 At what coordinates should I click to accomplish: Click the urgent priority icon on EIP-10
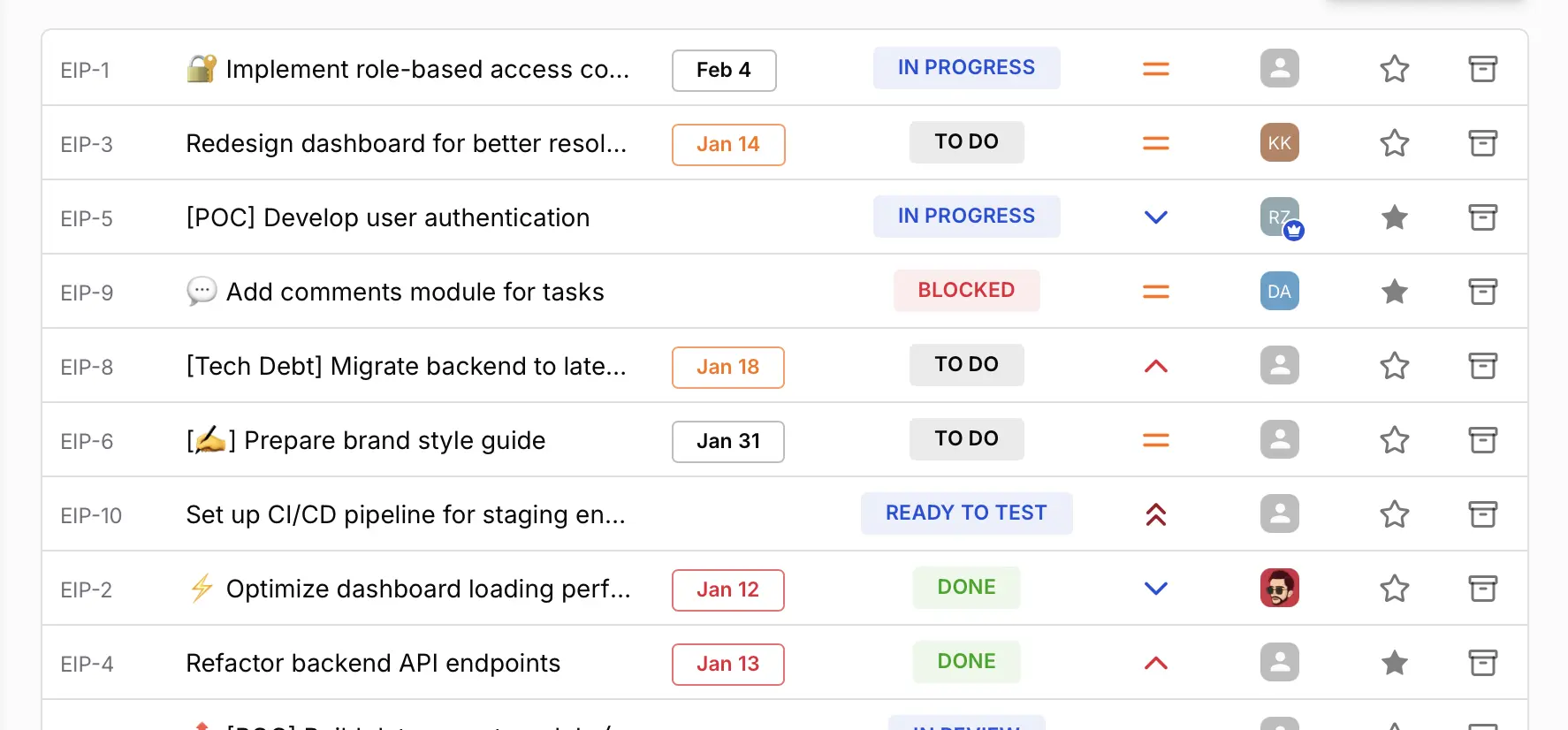pyautogui.click(x=1155, y=513)
